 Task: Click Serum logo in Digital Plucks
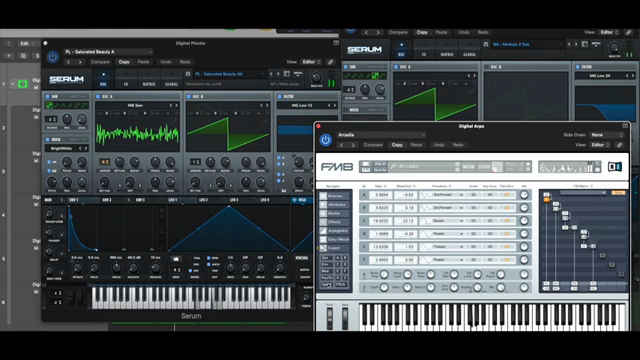pos(67,79)
